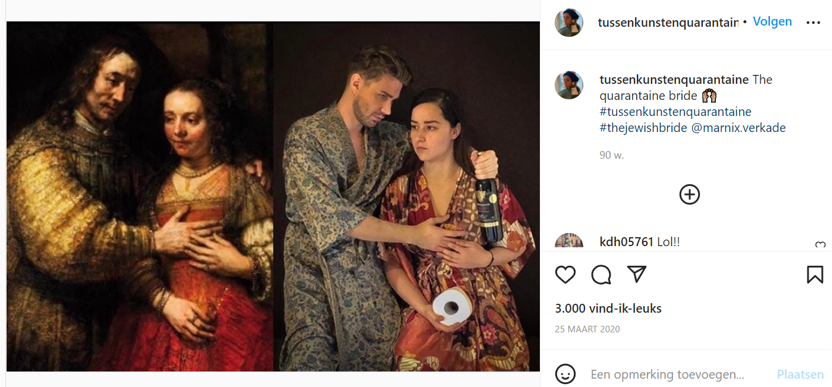This screenshot has width=832, height=387.
Task: Open the caption author avatar picture
Action: [569, 85]
